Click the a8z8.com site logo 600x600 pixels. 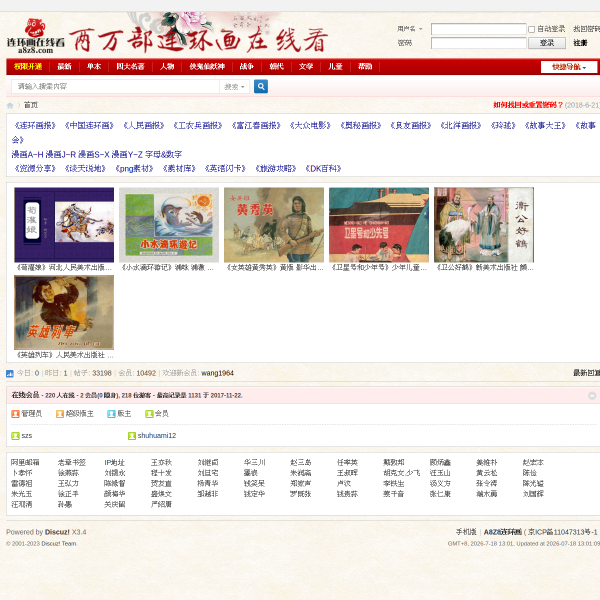click(36, 37)
